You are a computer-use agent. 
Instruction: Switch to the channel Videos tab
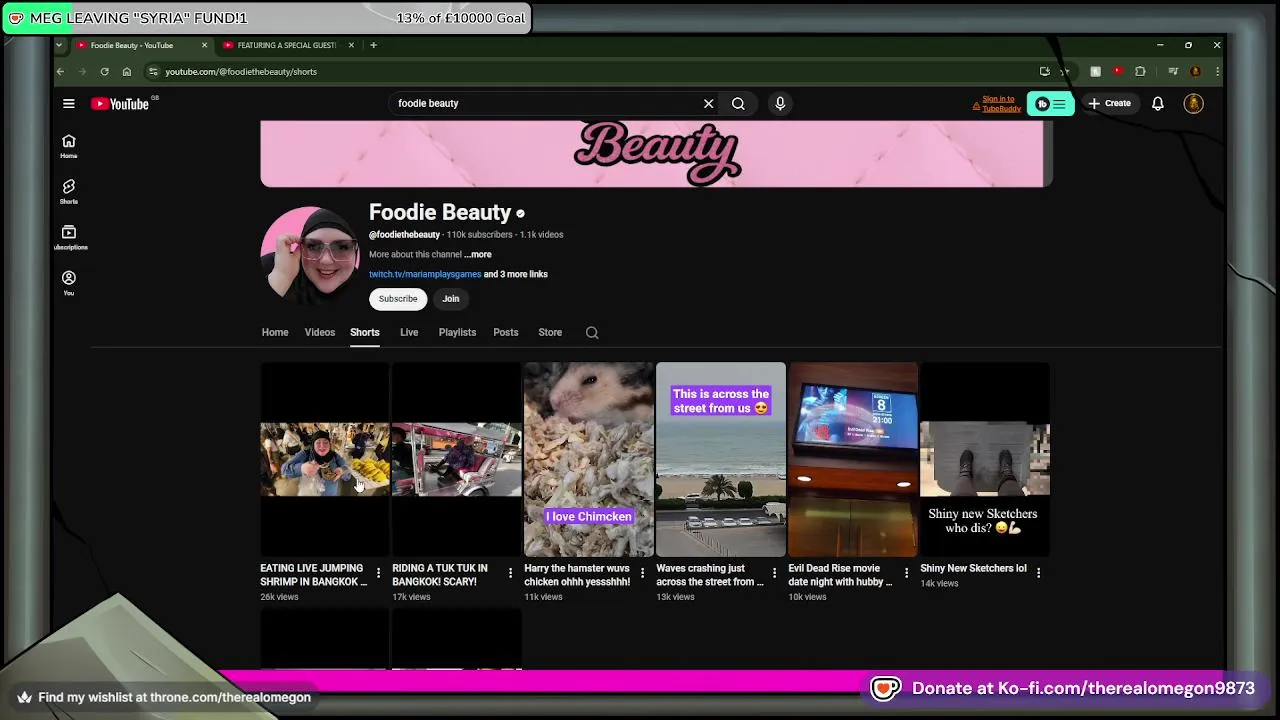tap(320, 332)
